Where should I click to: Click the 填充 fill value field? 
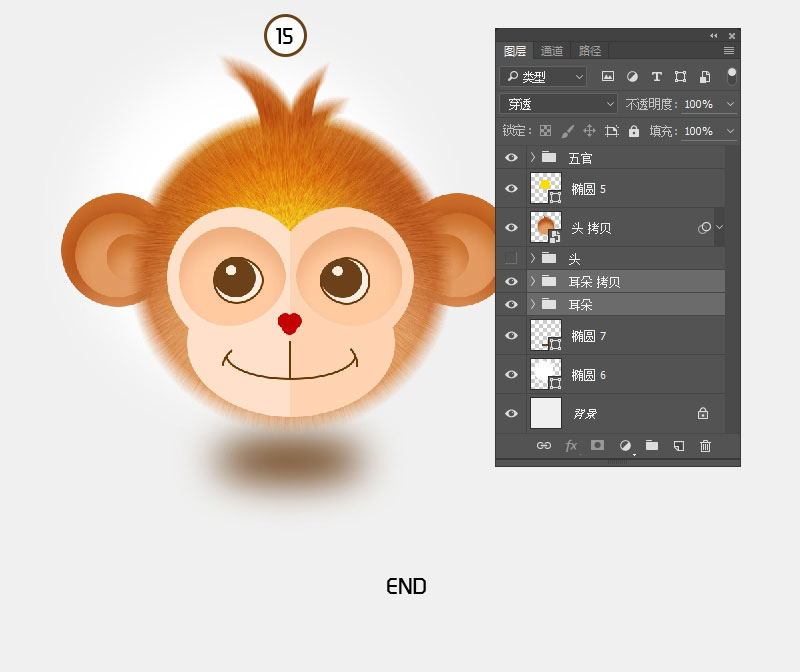(698, 131)
